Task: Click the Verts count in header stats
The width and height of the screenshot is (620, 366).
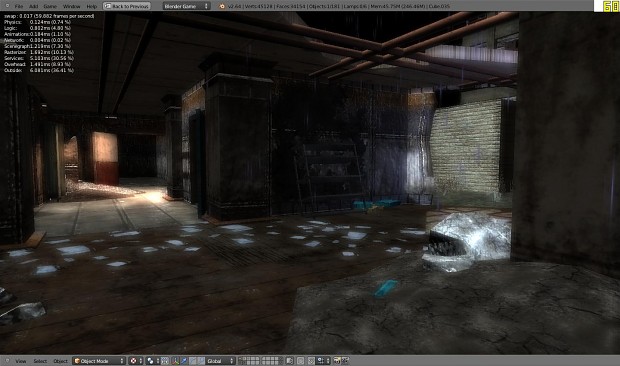Action: click(x=259, y=6)
